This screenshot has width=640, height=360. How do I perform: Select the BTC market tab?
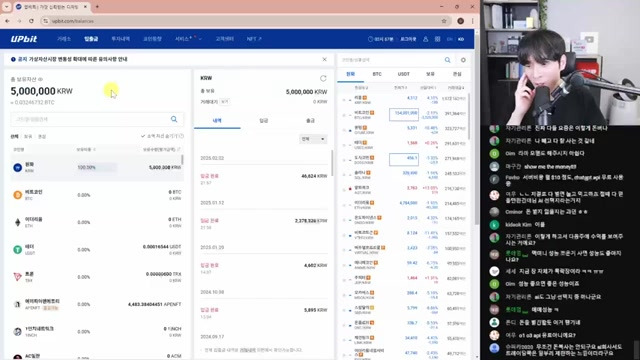pyautogui.click(x=377, y=74)
